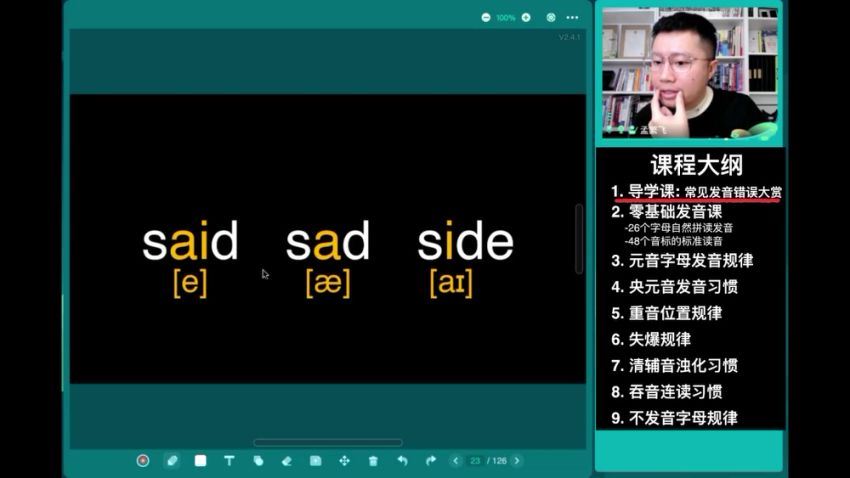850x478 pixels.
Task: Click the current page number field
Action: pos(475,461)
